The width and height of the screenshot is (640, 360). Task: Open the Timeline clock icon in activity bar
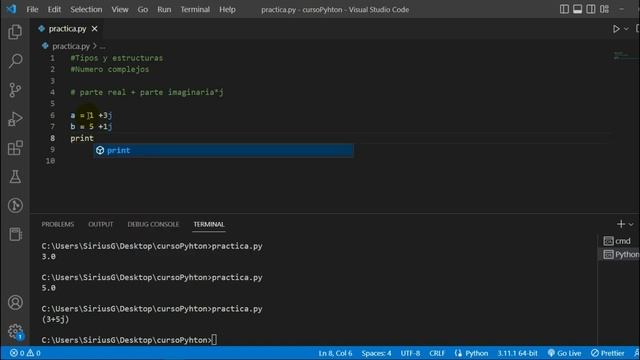tap(15, 205)
